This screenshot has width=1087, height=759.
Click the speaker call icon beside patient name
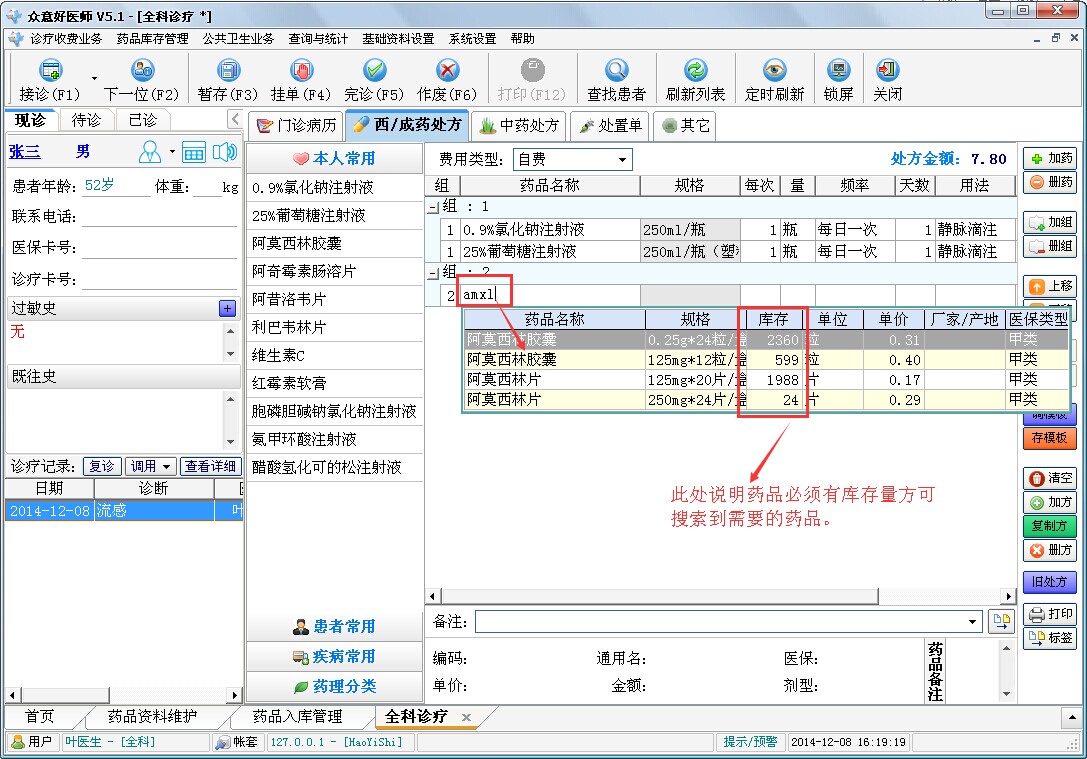pyautogui.click(x=225, y=152)
